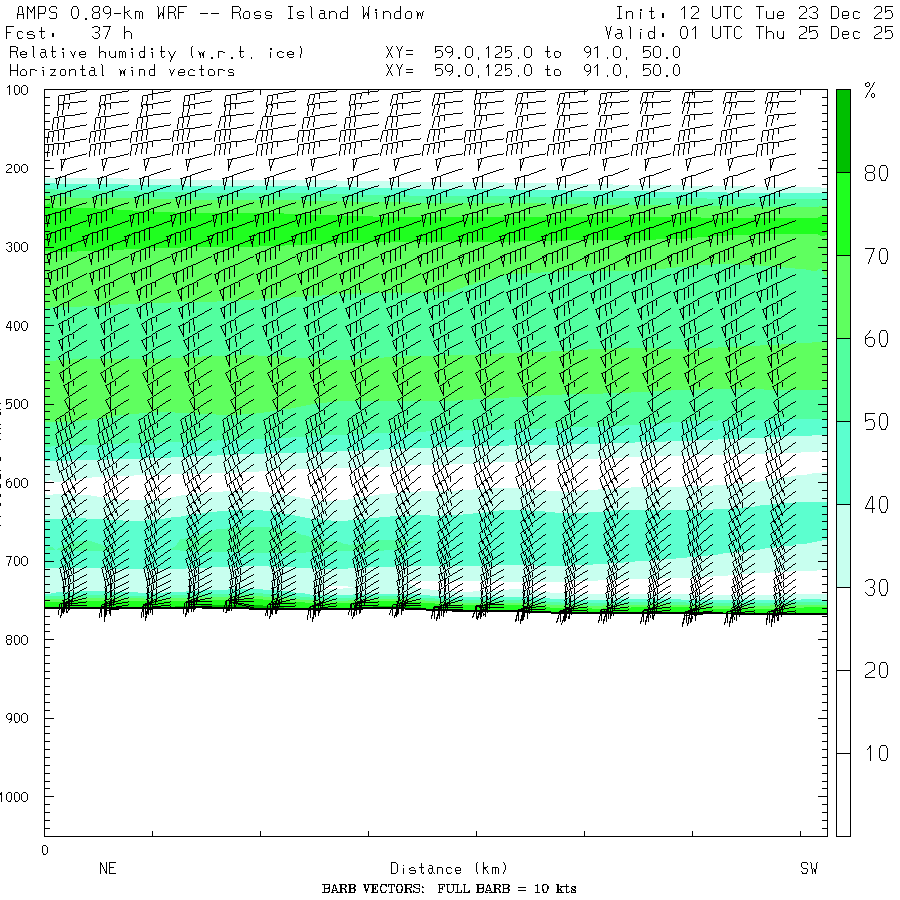Viewport: 900px width, 900px height.
Task: Click the 'Horizontal wind vectors' label
Action: (122, 71)
